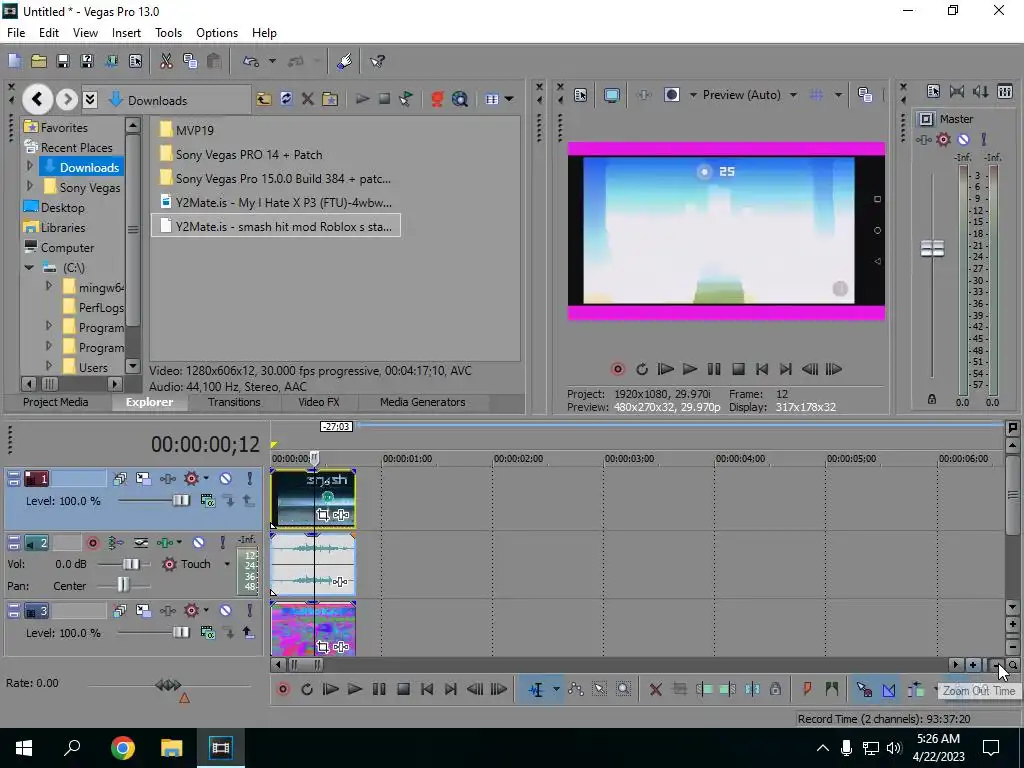Click the Master FX gear icon
This screenshot has width=1024, height=768.
(x=943, y=139)
